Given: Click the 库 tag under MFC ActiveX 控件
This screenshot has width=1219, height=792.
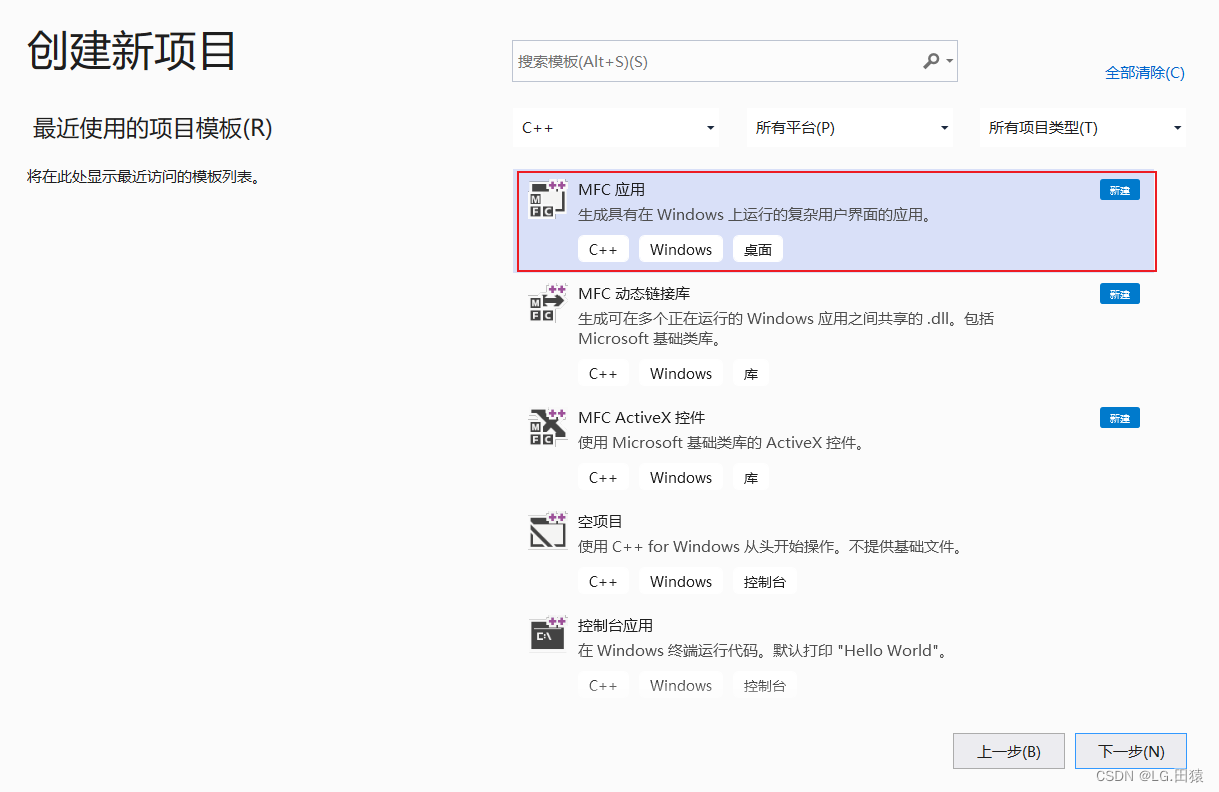Looking at the screenshot, I should (x=751, y=477).
